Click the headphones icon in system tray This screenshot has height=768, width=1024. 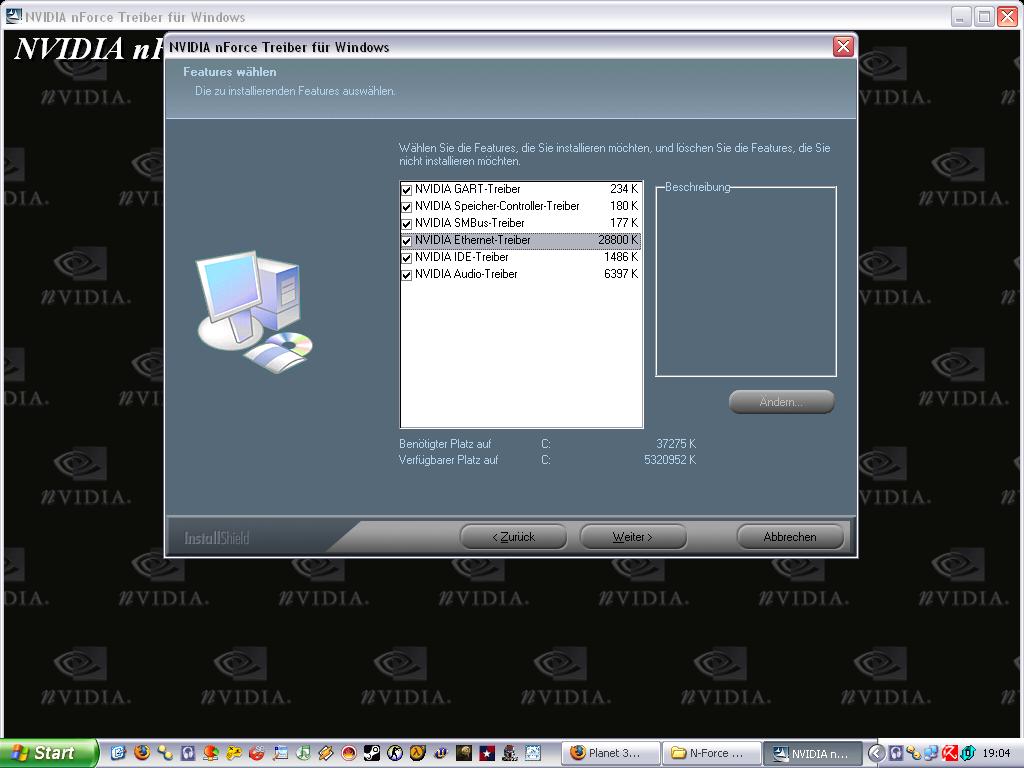coord(896,753)
